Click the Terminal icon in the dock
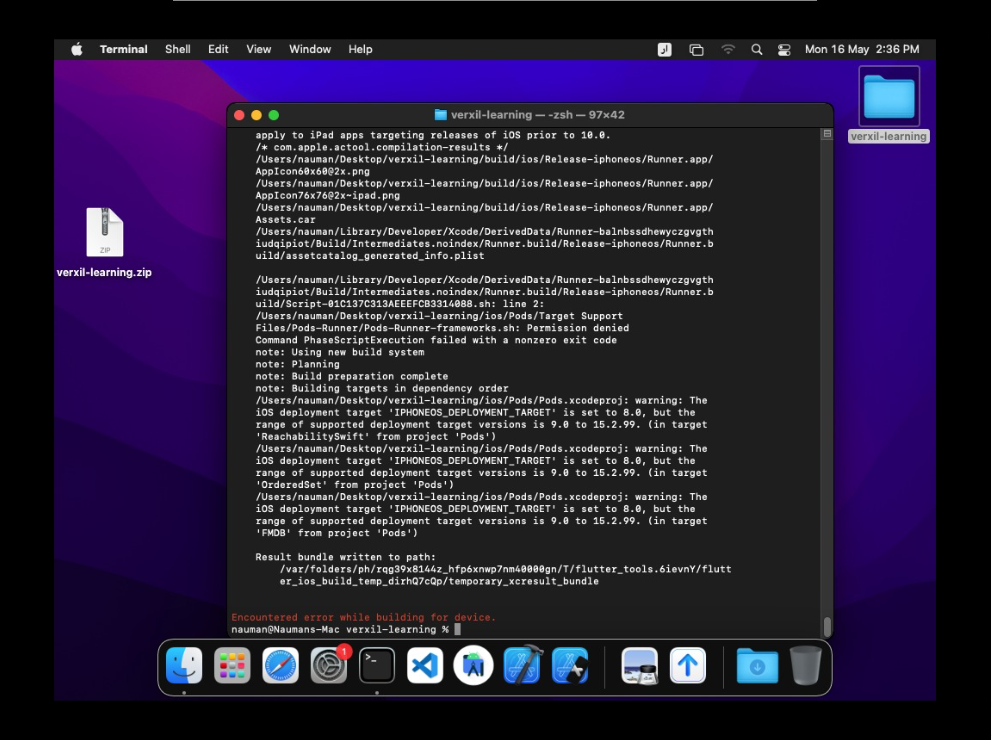This screenshot has width=992, height=740. [x=377, y=666]
